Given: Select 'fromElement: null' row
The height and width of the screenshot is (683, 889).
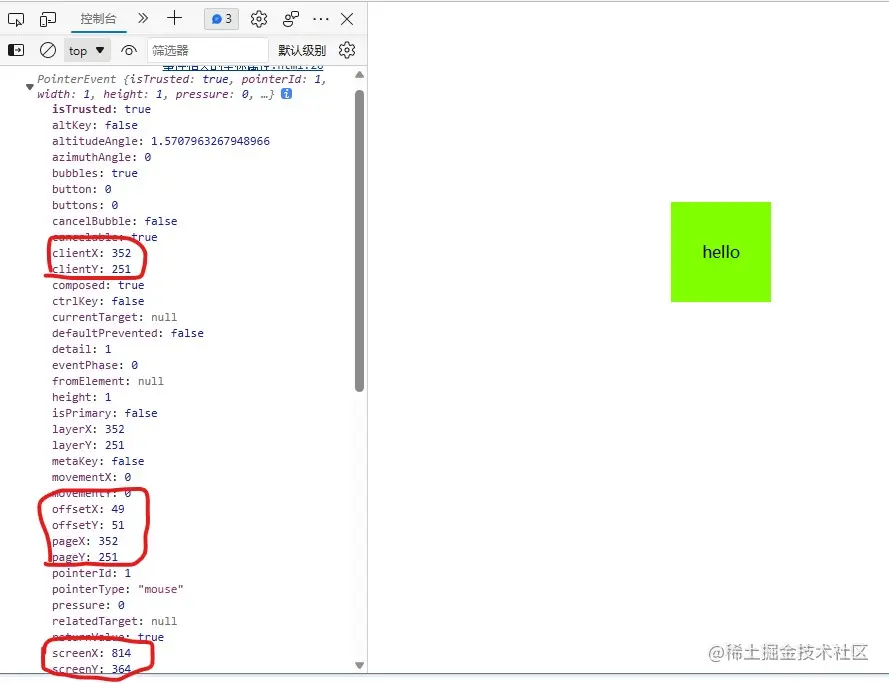Looking at the screenshot, I should coord(108,381).
